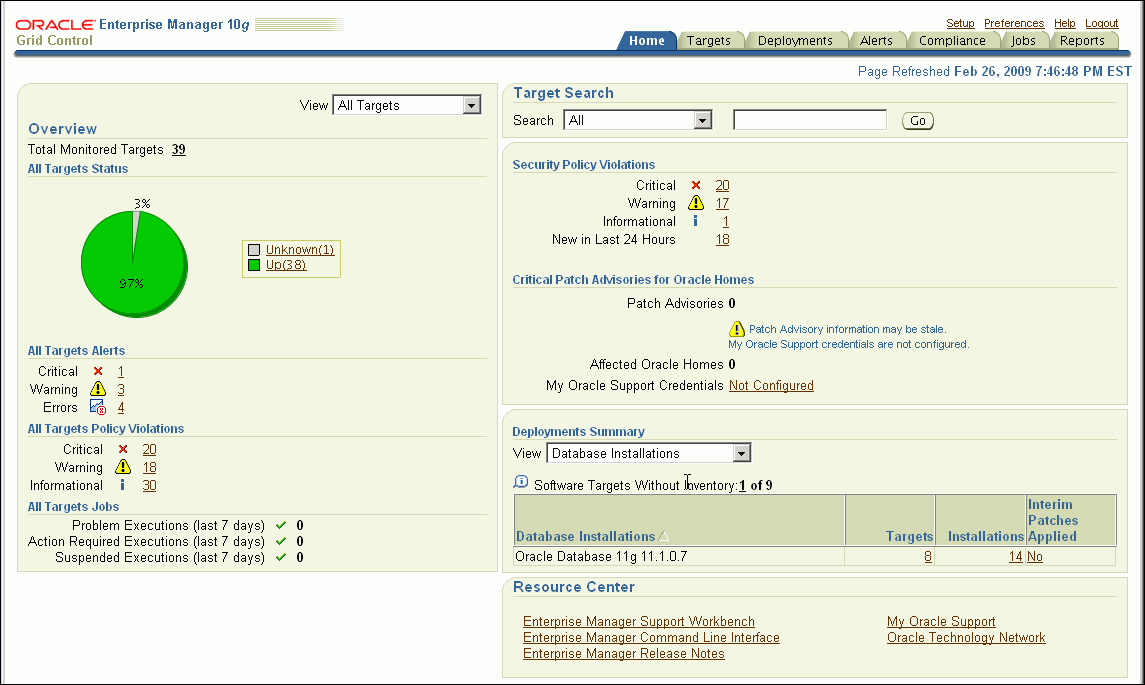Open the Preferences link
Image resolution: width=1145 pixels, height=685 pixels.
click(1014, 23)
